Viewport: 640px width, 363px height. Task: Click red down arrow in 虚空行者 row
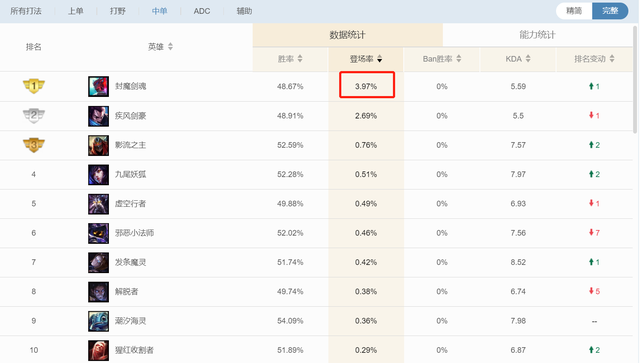coord(591,203)
